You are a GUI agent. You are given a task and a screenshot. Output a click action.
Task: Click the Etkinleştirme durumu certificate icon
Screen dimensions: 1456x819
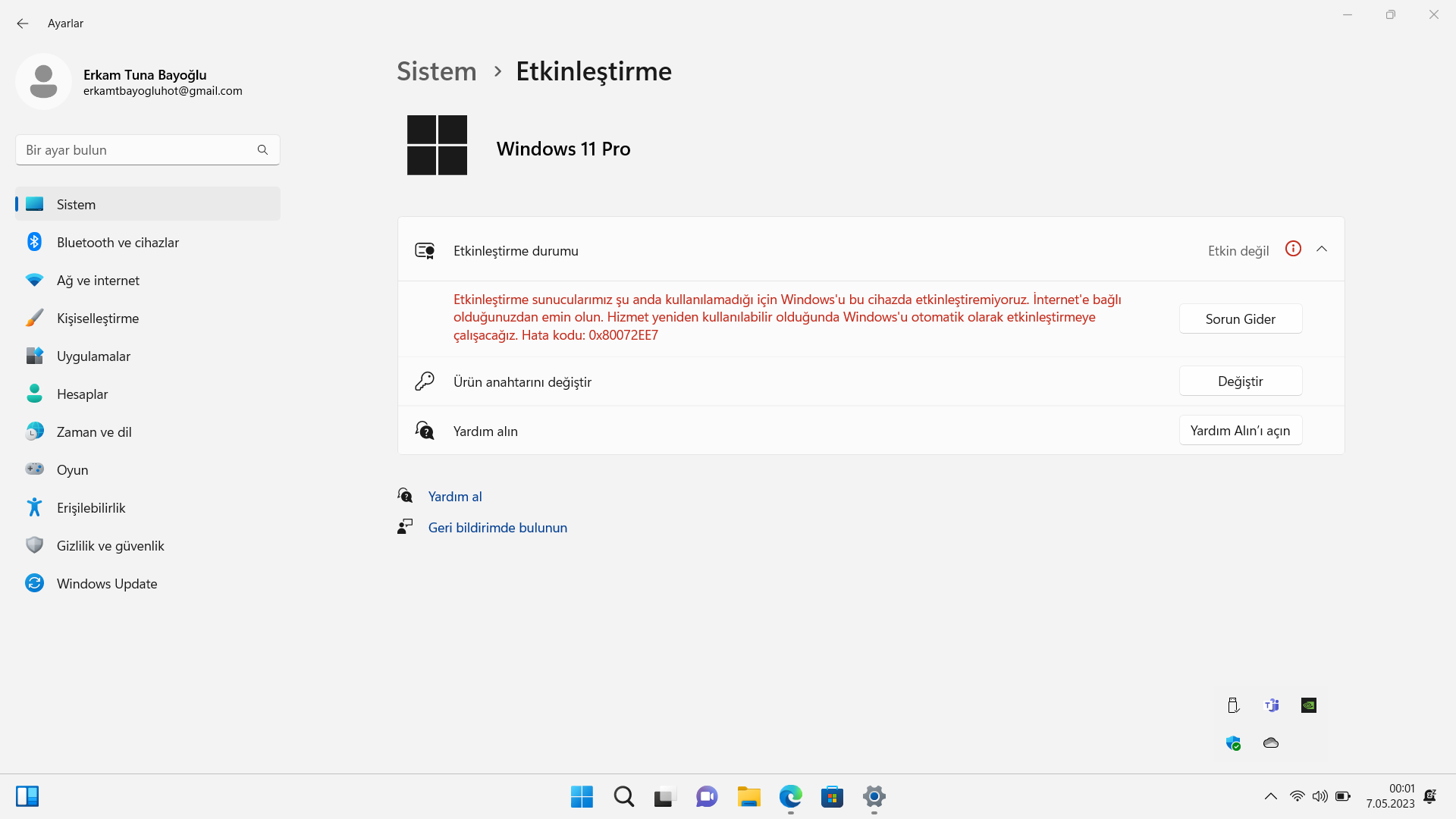425,250
